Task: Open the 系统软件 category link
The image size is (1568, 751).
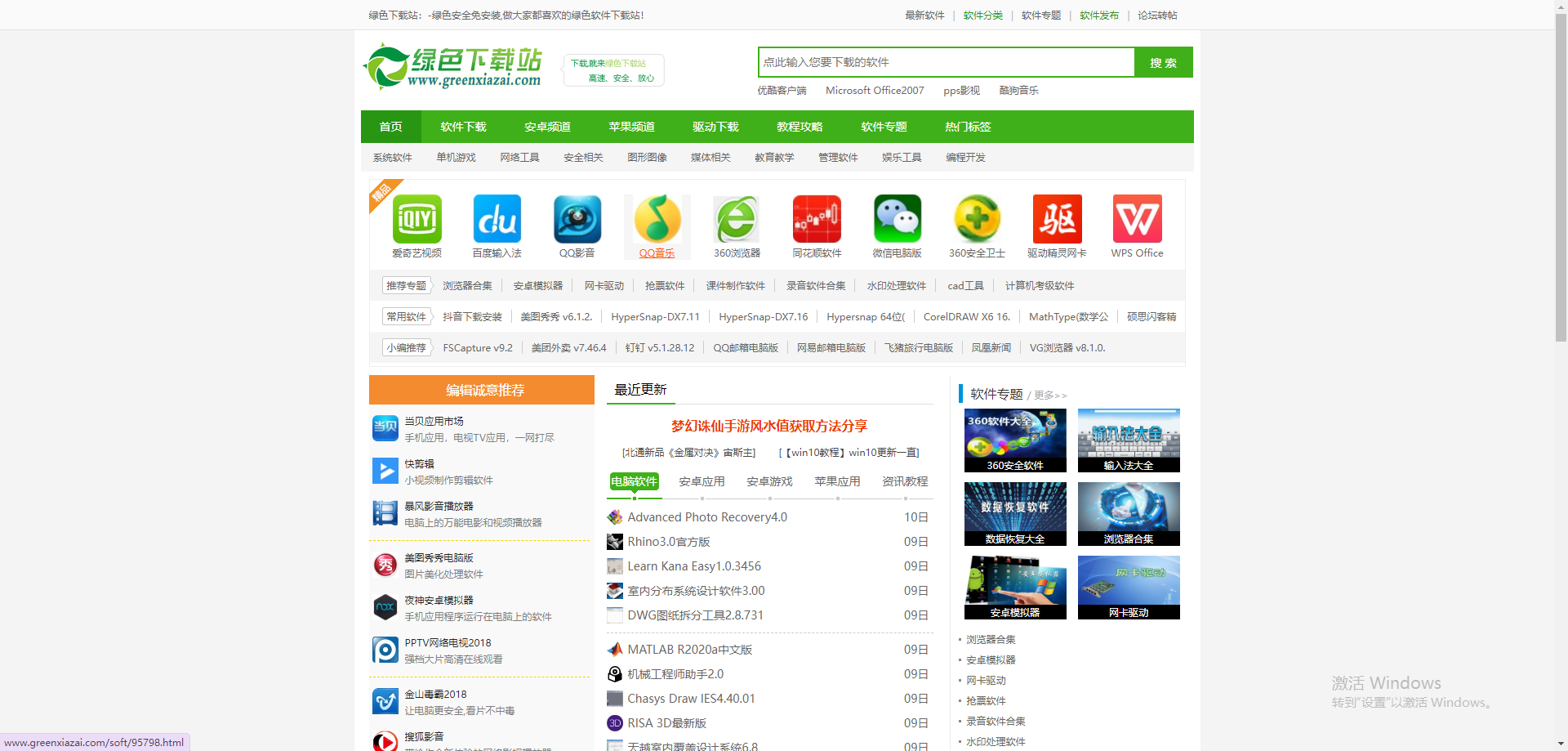Action: pos(393,158)
